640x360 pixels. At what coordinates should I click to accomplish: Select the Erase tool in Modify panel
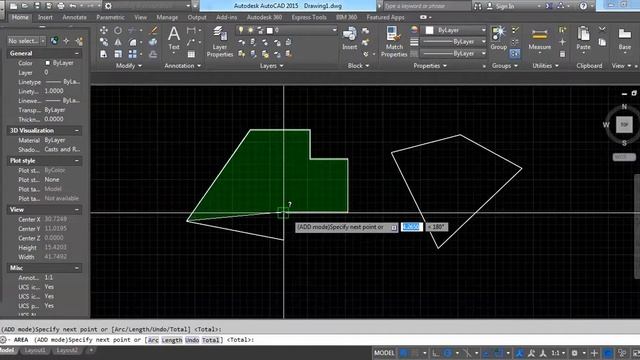tap(153, 30)
